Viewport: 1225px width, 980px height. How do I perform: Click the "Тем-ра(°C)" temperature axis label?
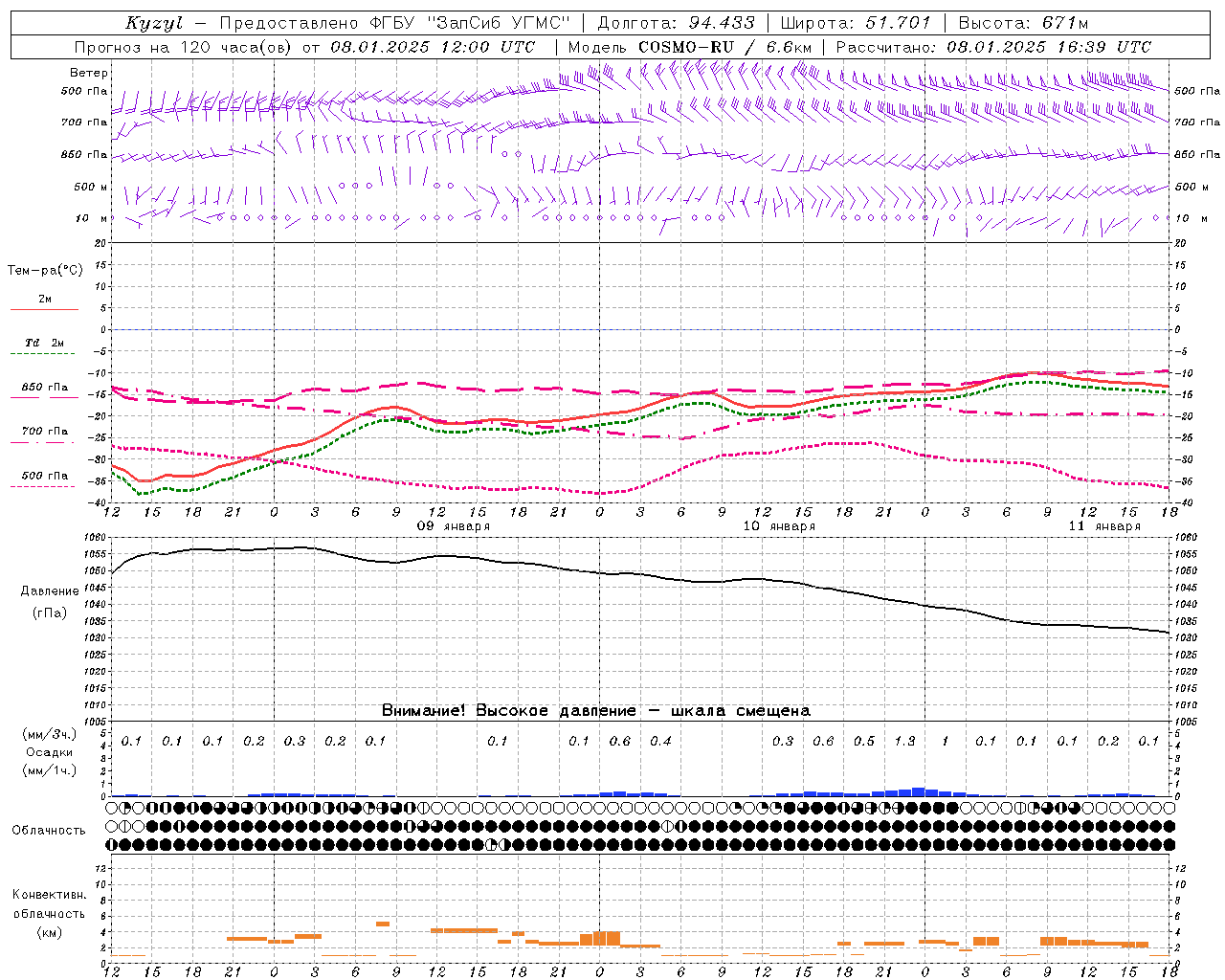pyautogui.click(x=45, y=271)
